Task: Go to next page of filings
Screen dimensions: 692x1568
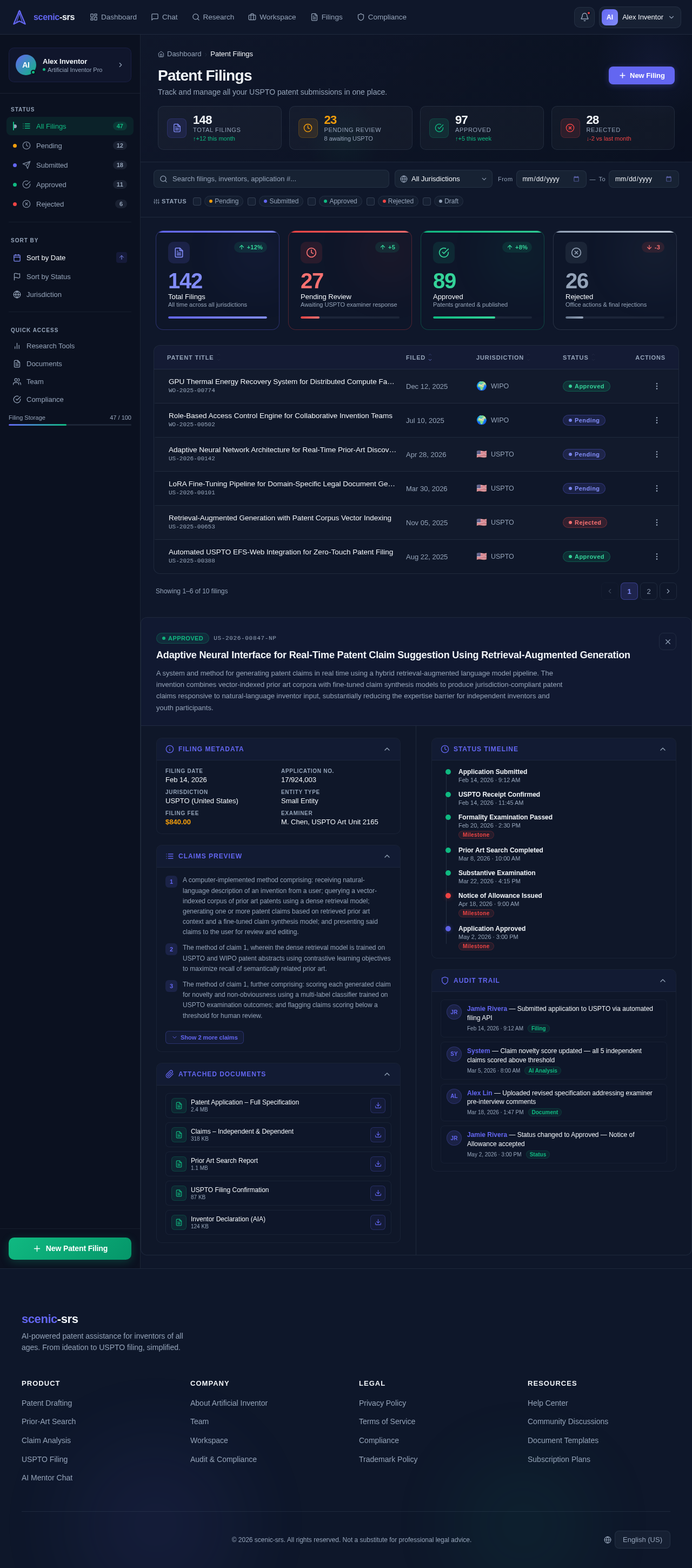Action: tap(668, 591)
